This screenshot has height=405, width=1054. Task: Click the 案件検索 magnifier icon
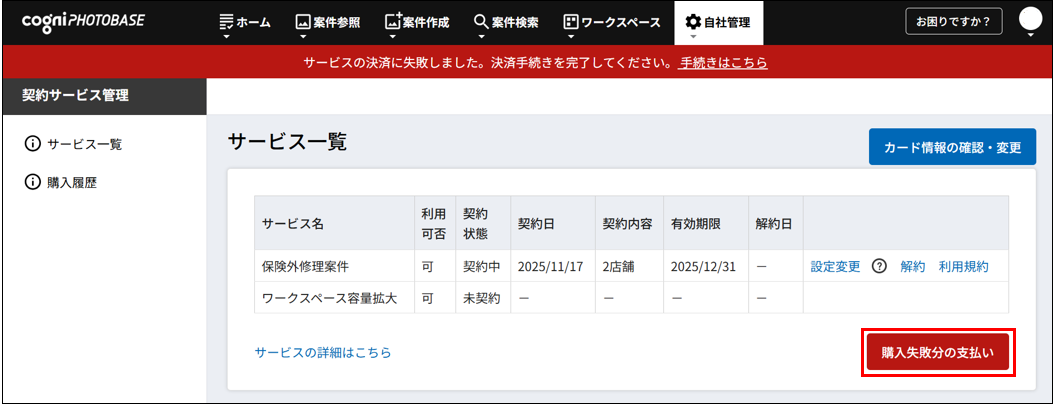point(481,21)
